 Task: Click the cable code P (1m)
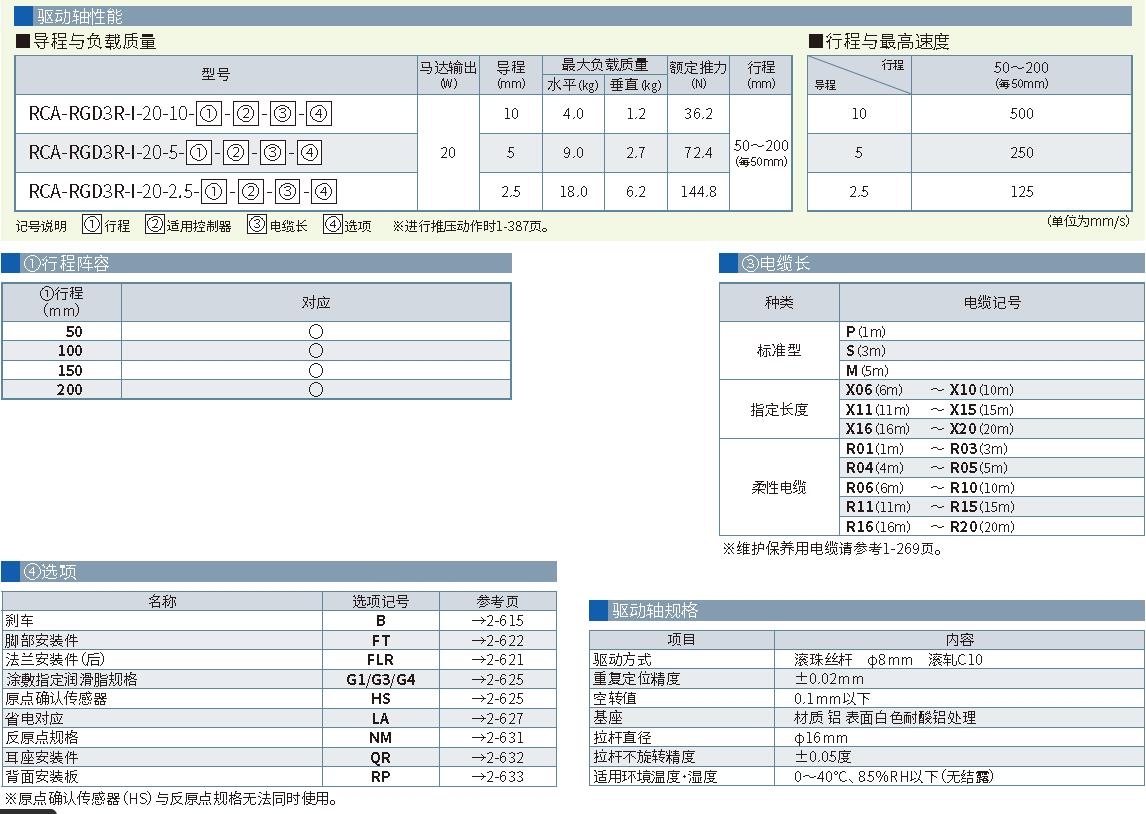point(865,332)
